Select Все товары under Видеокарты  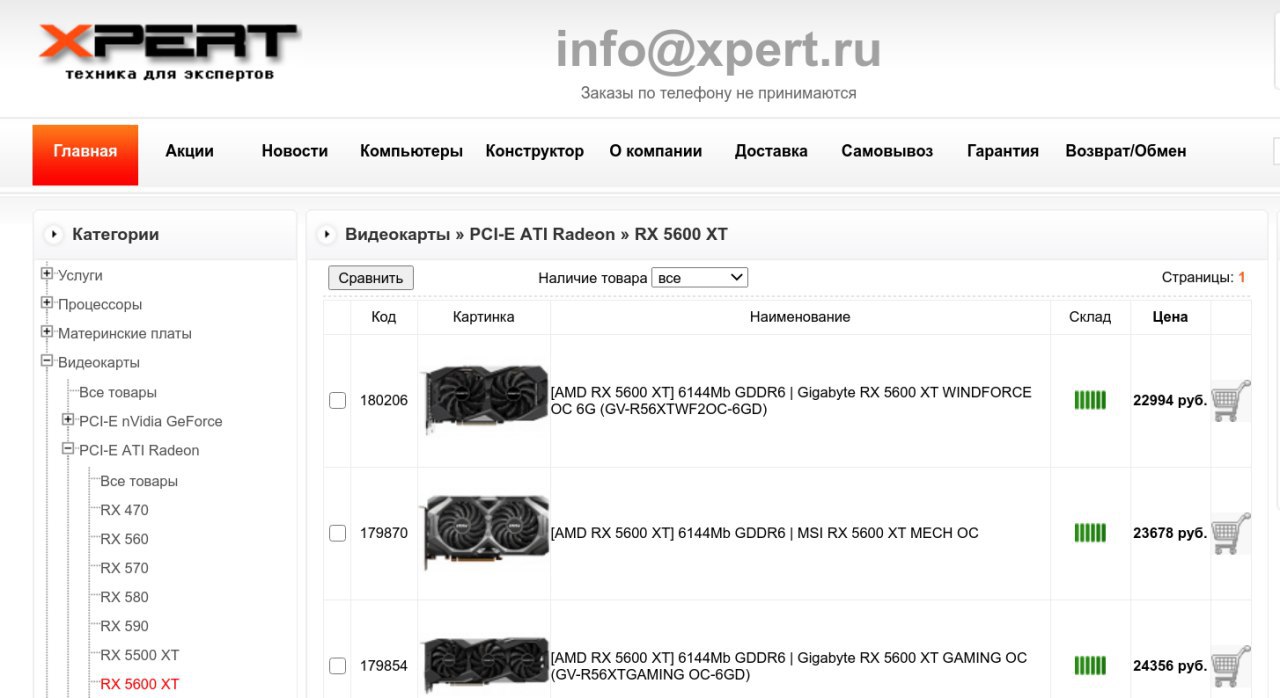(118, 392)
